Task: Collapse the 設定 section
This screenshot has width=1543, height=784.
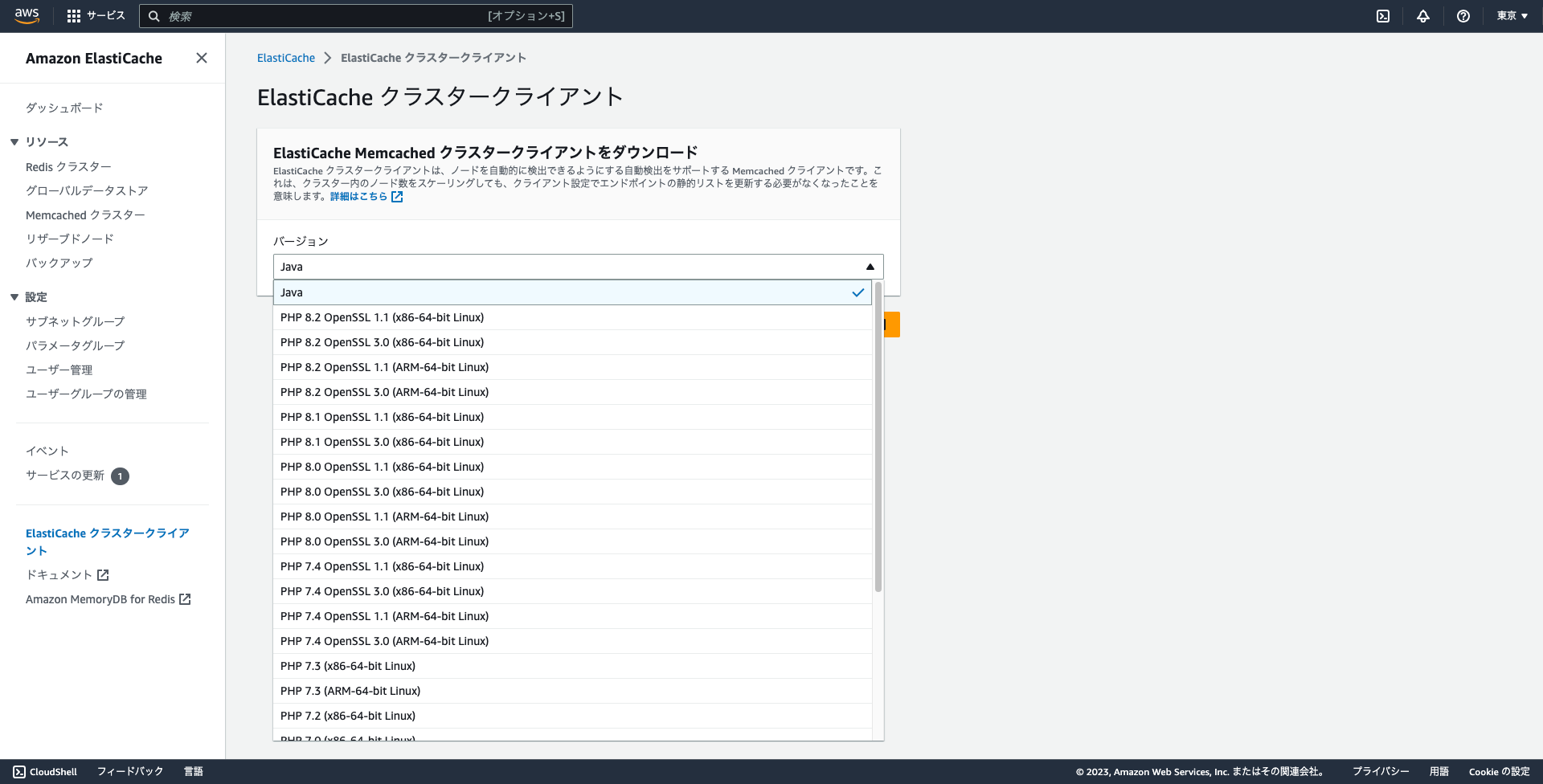Action: pos(13,296)
